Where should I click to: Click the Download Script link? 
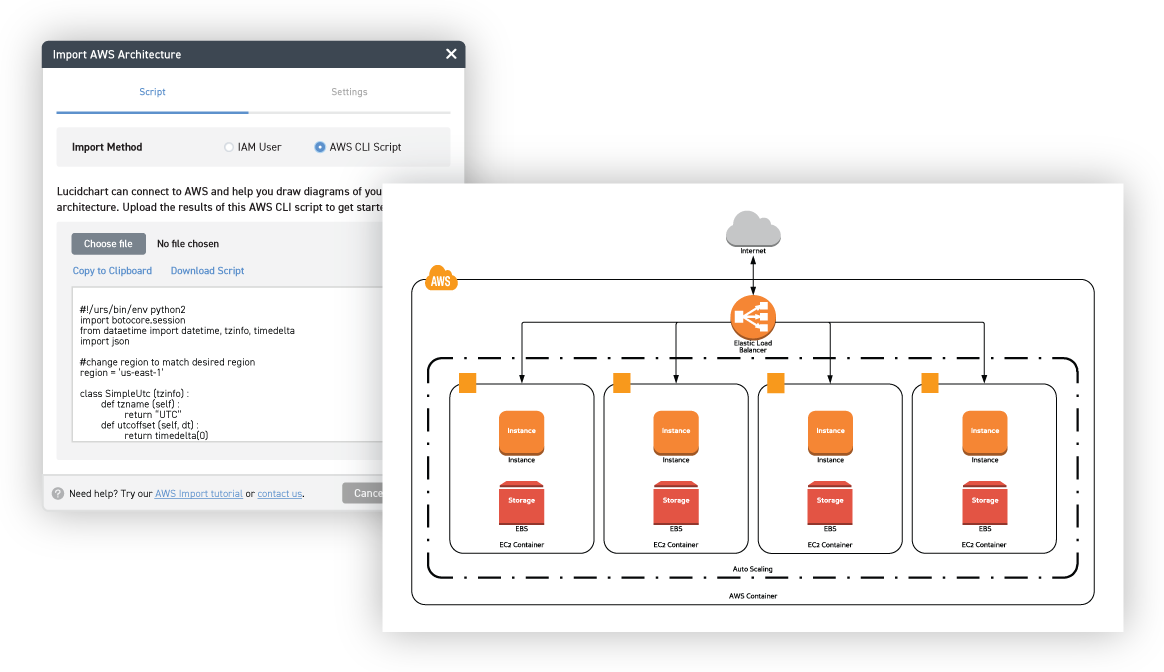(207, 271)
